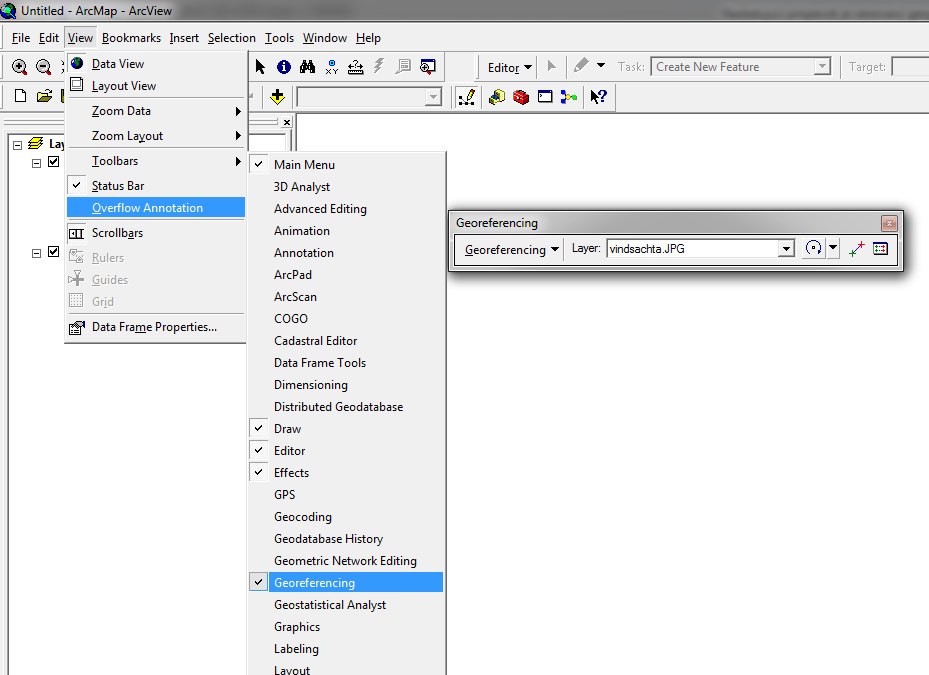Close the Georeferencing floating toolbar

click(889, 223)
